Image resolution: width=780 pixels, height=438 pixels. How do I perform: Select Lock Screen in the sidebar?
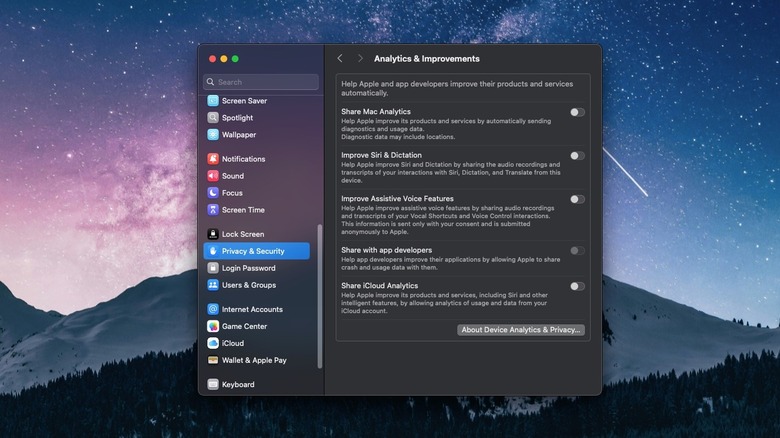coord(242,234)
